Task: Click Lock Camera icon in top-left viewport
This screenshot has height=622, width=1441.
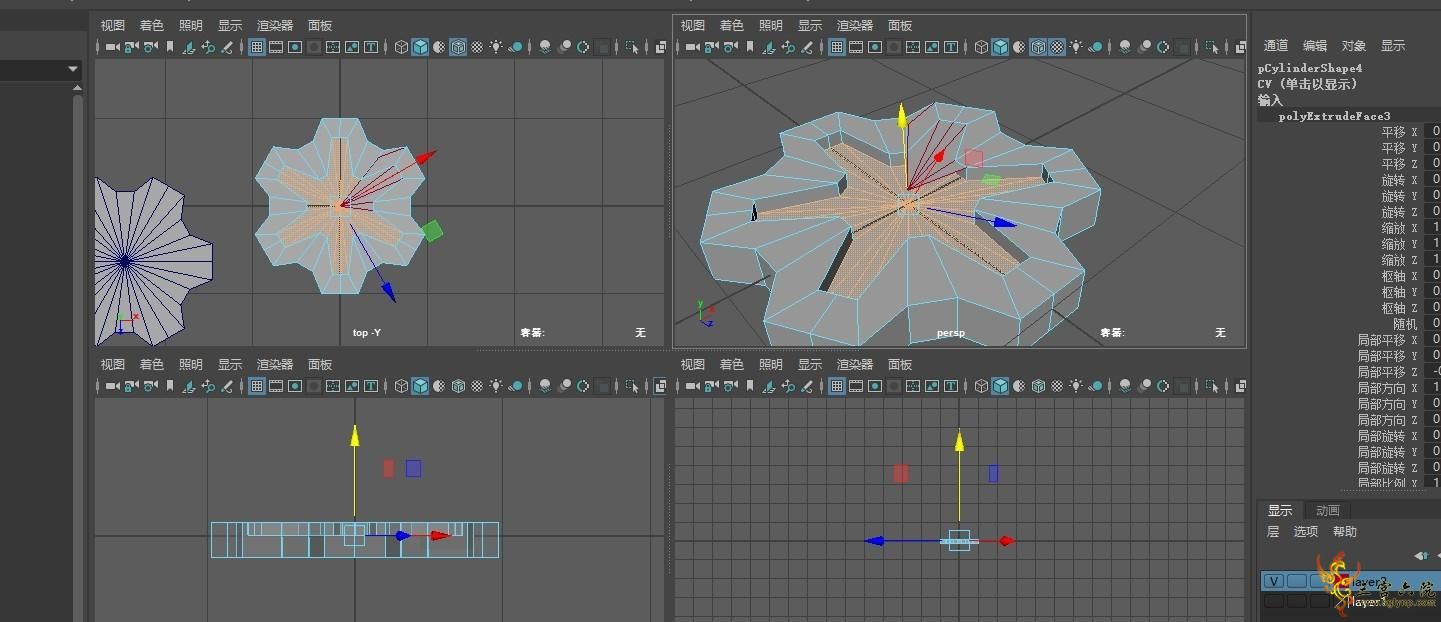Action: coord(131,47)
